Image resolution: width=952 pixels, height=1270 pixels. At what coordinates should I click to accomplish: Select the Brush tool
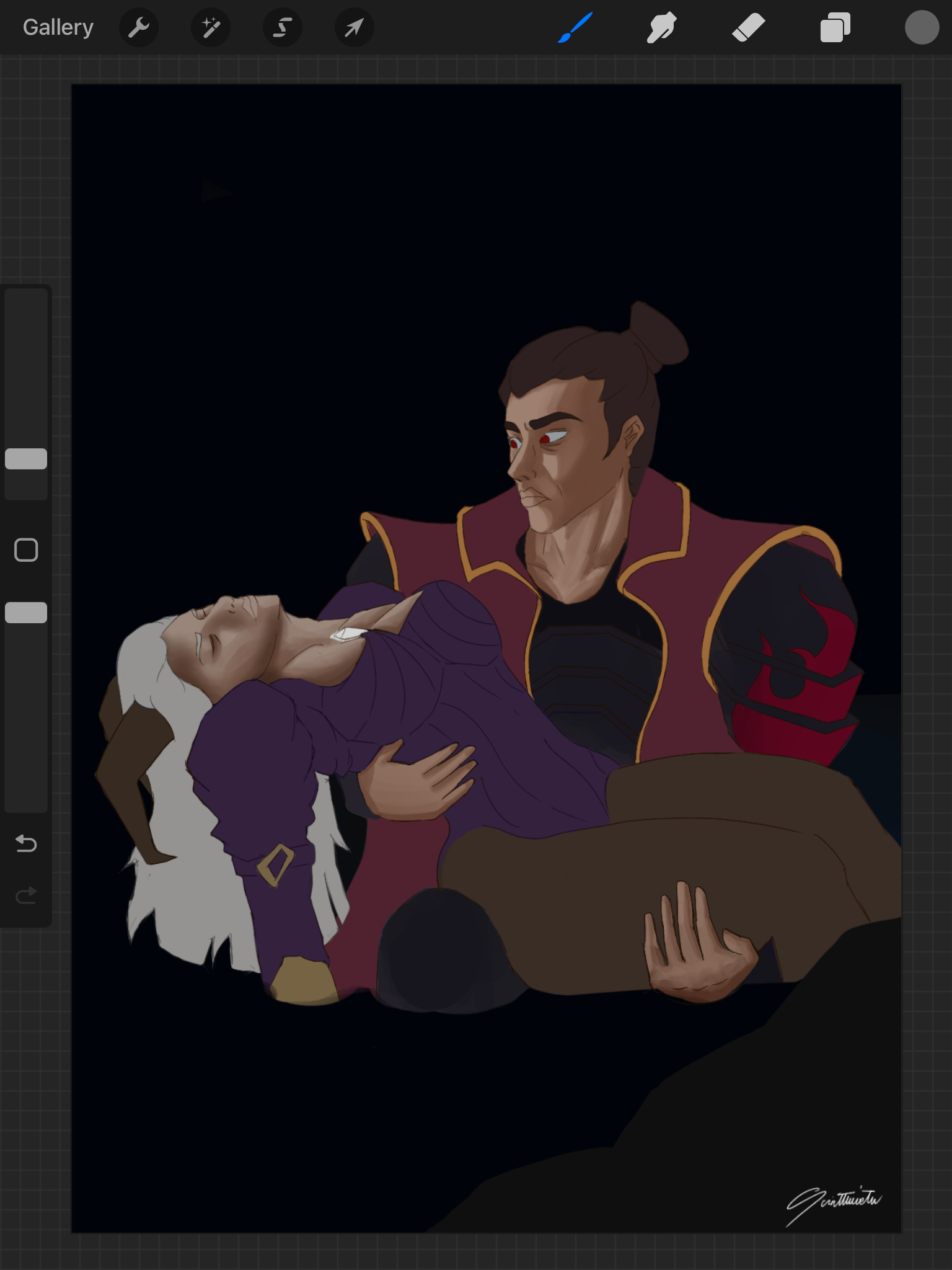[x=575, y=27]
